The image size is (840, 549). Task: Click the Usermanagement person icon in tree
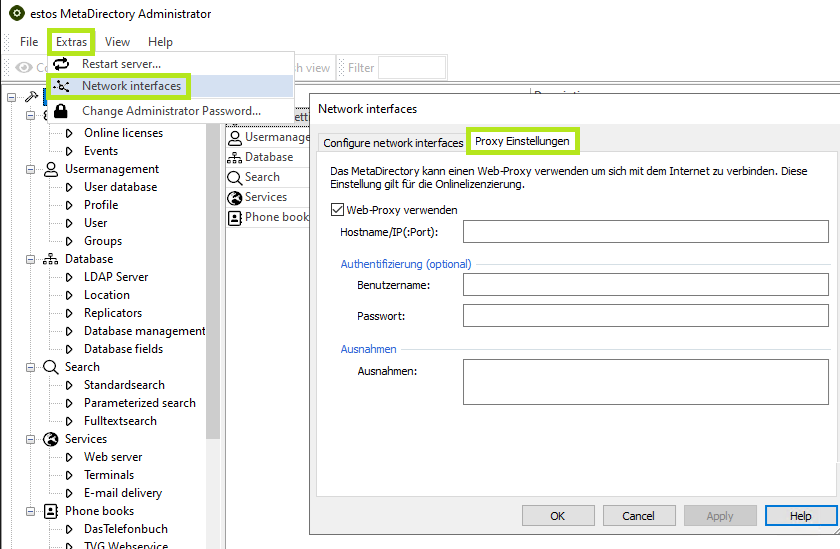[x=51, y=169]
